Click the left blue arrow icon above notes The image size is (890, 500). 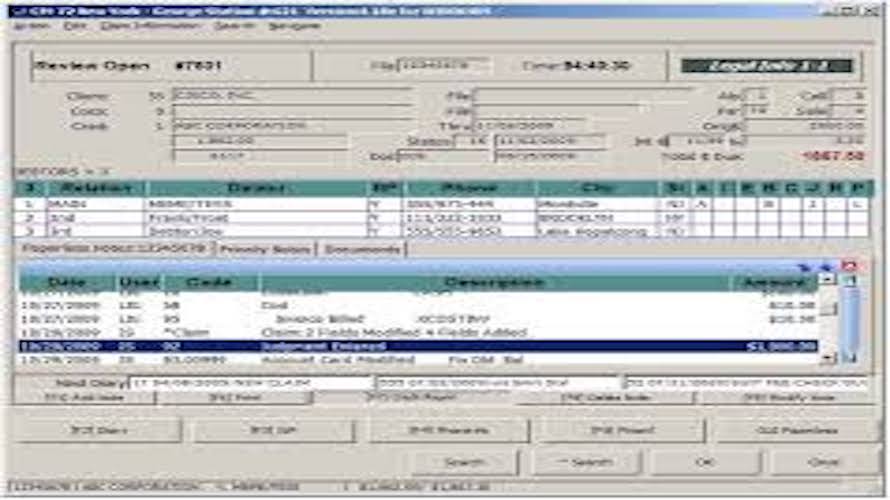804,266
